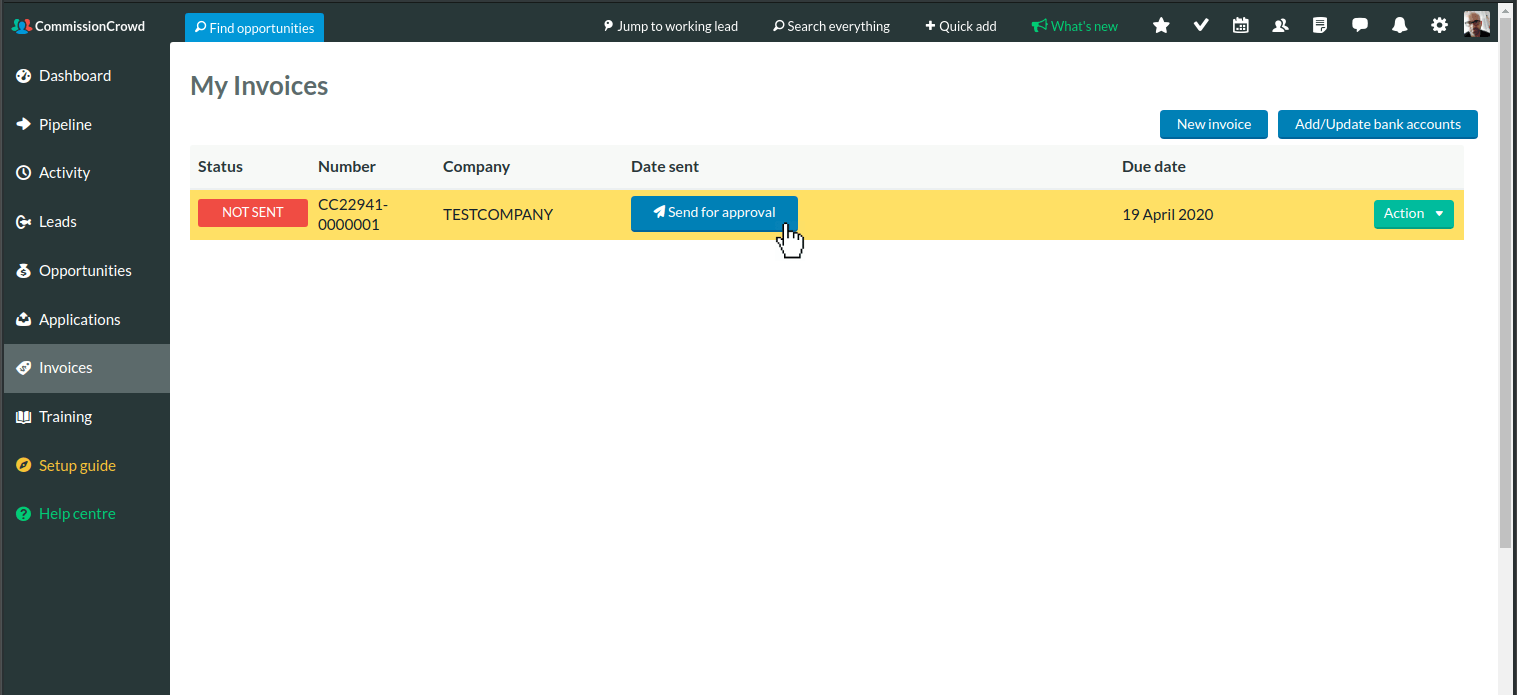
Task: Click the star favorites icon
Action: [1161, 26]
